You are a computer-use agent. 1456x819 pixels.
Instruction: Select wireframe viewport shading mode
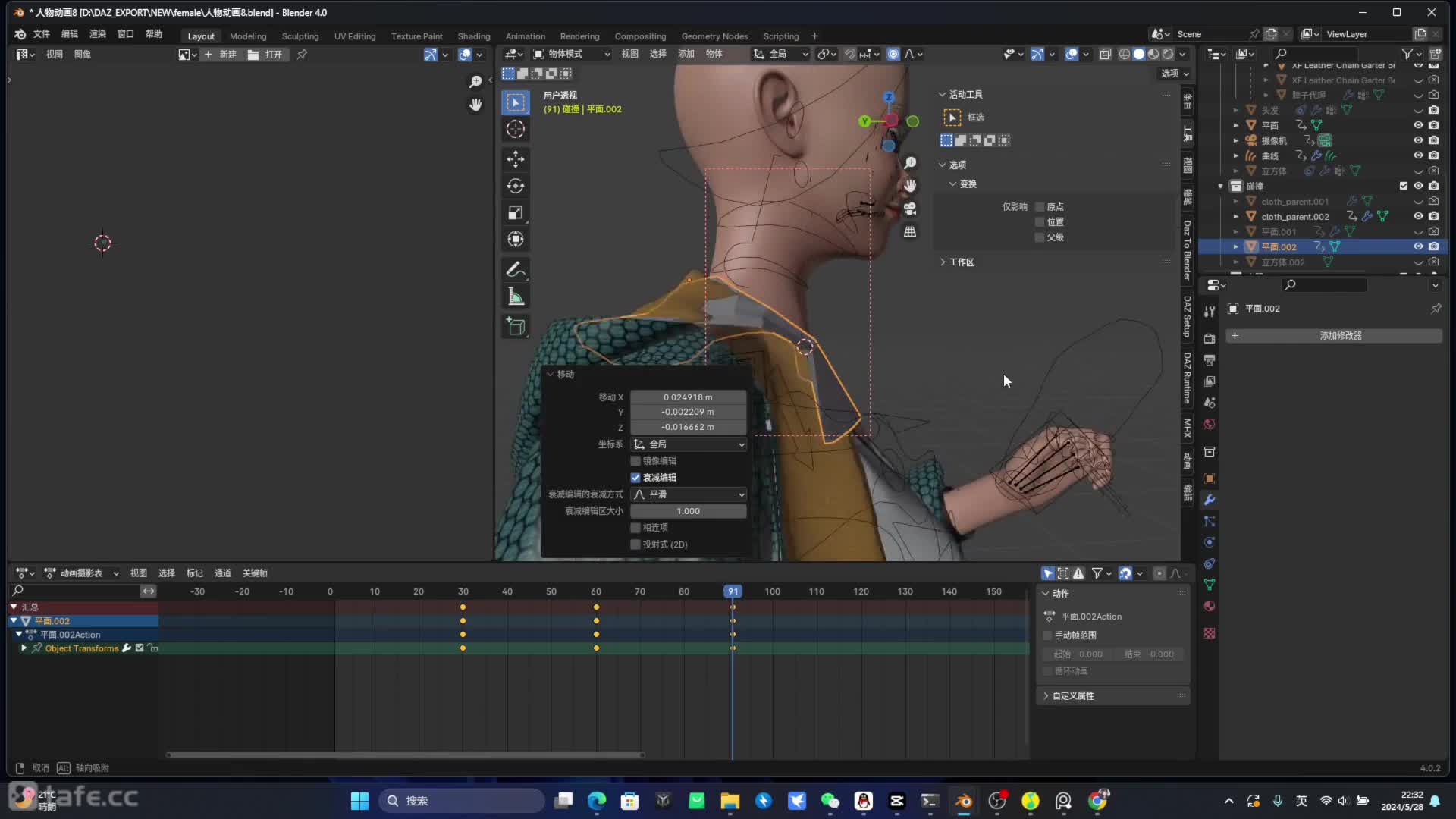coord(1125,54)
